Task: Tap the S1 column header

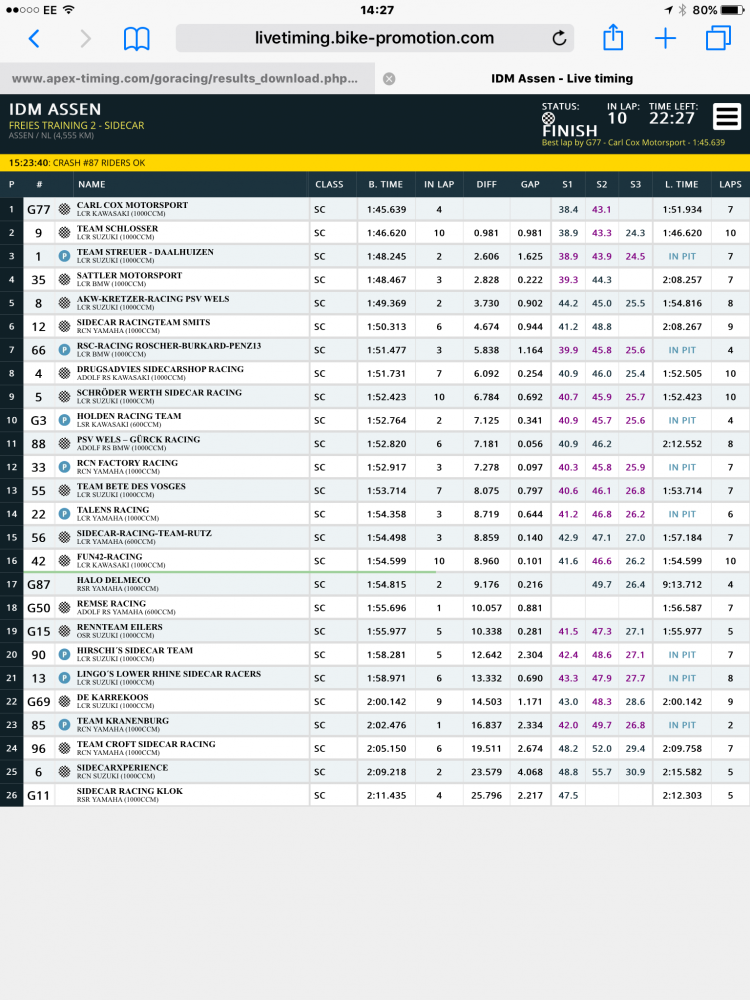Action: pos(567,184)
